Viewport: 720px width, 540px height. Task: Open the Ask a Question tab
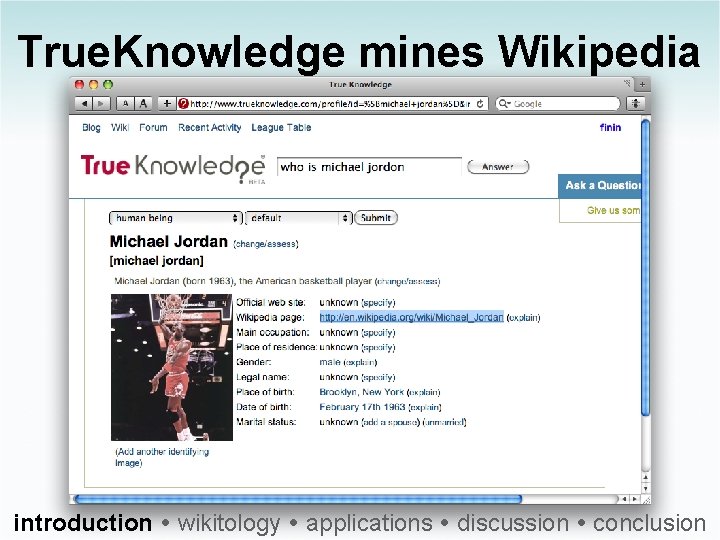[600, 186]
